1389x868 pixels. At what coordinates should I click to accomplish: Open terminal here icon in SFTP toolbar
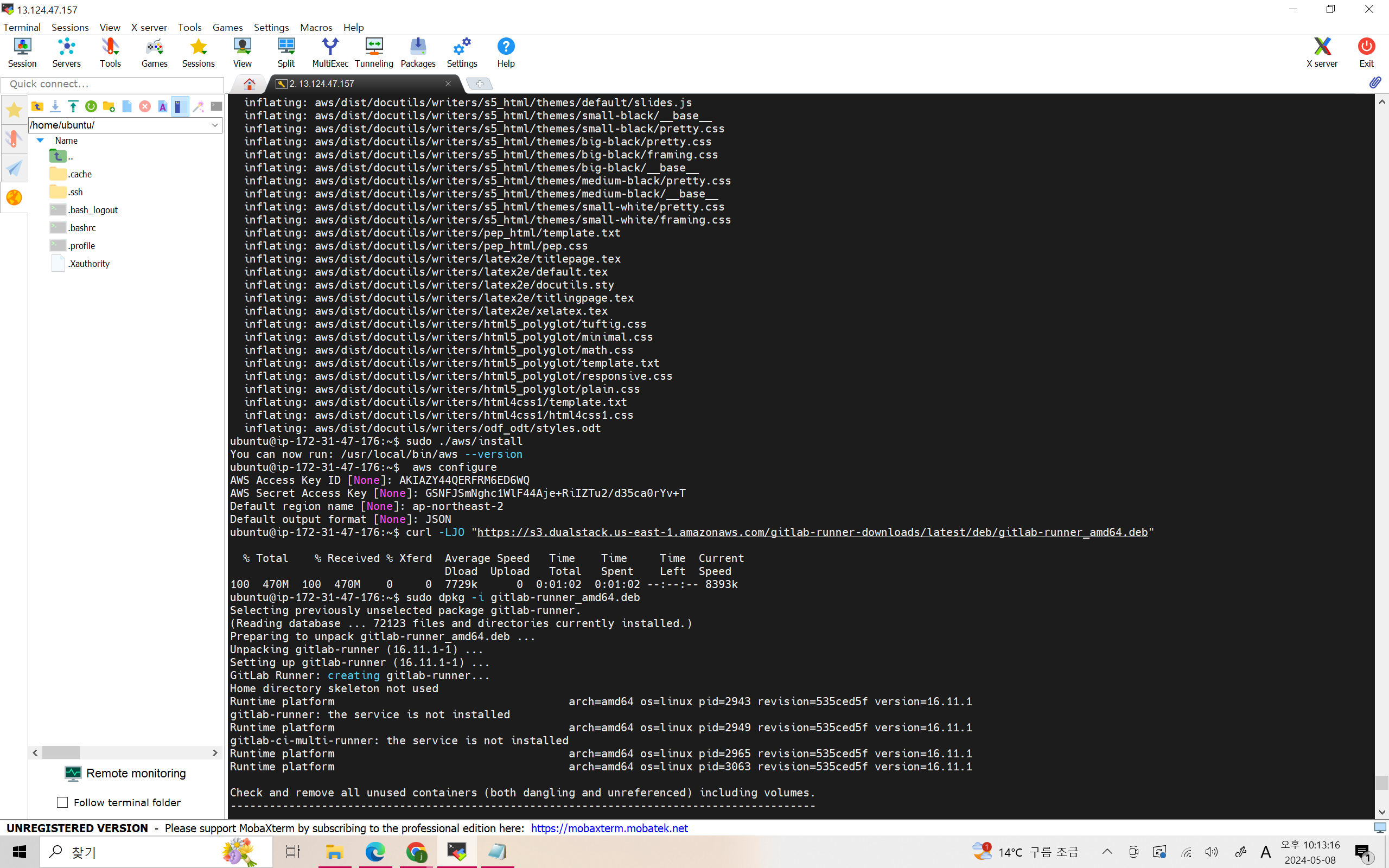pos(216,107)
